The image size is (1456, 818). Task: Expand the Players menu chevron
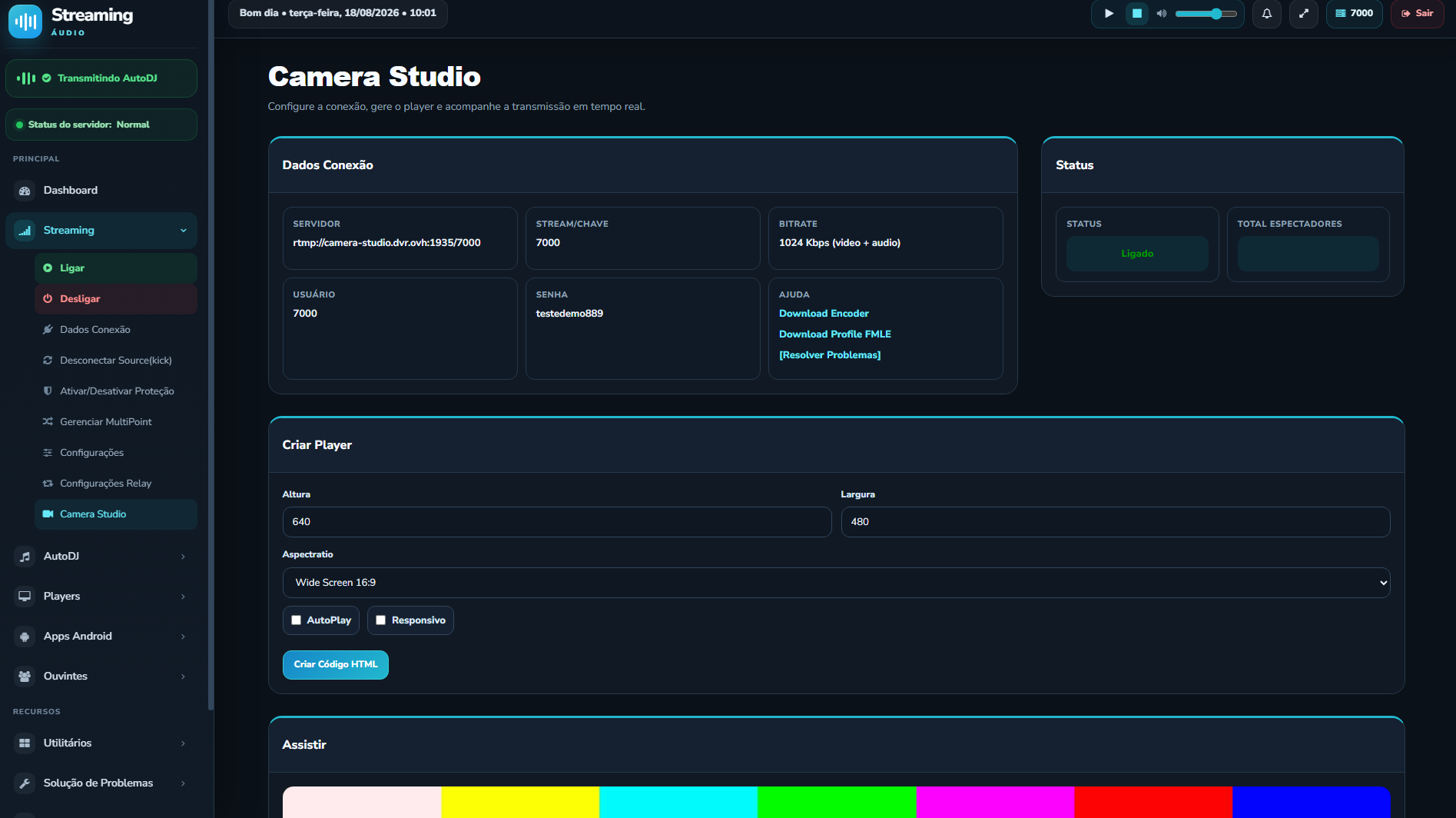(183, 597)
